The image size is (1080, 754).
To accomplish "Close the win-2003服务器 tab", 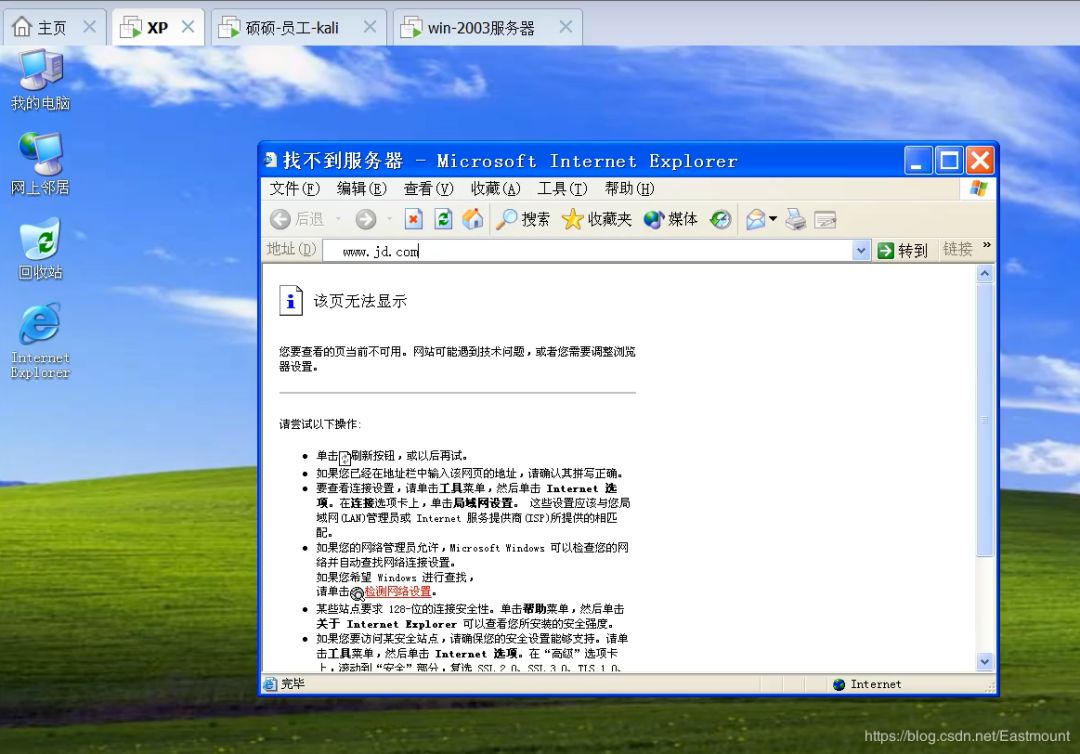I will coord(565,27).
